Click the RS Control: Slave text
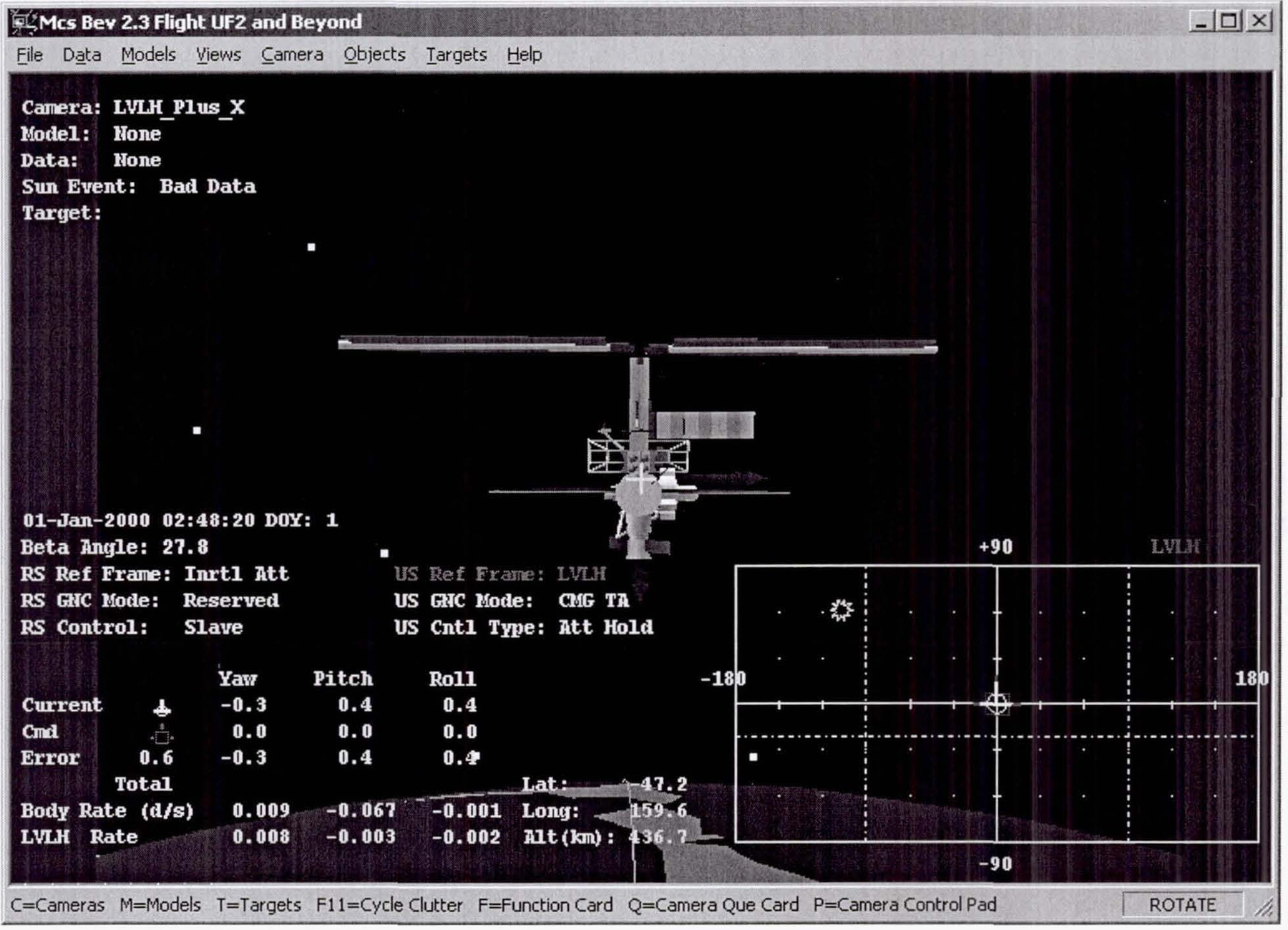 pos(132,627)
